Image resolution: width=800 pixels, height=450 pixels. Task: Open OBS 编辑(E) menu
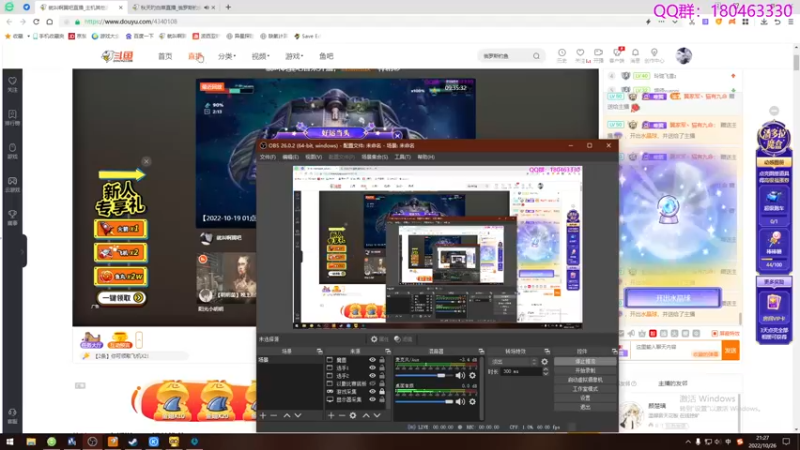(290, 157)
